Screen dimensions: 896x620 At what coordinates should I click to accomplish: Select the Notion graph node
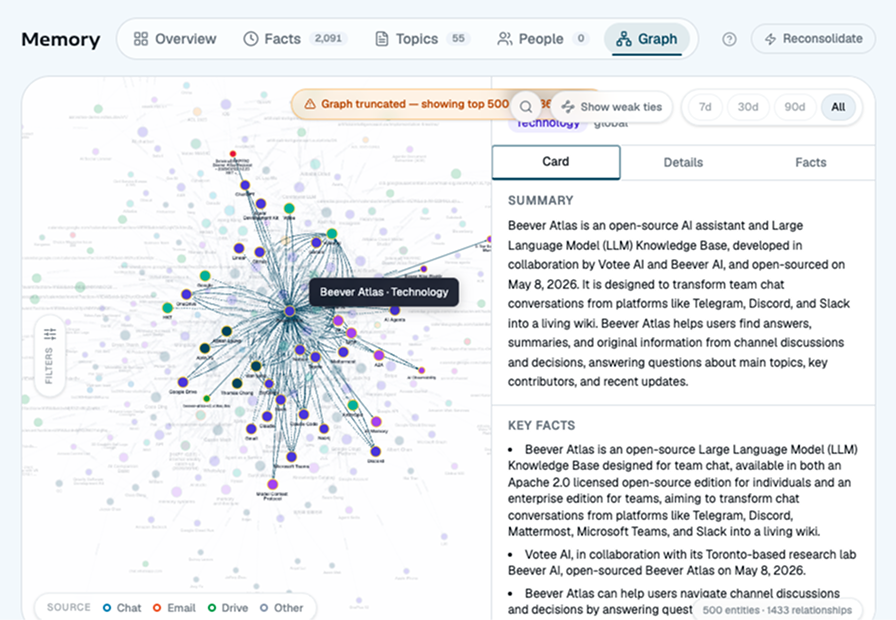(299, 350)
